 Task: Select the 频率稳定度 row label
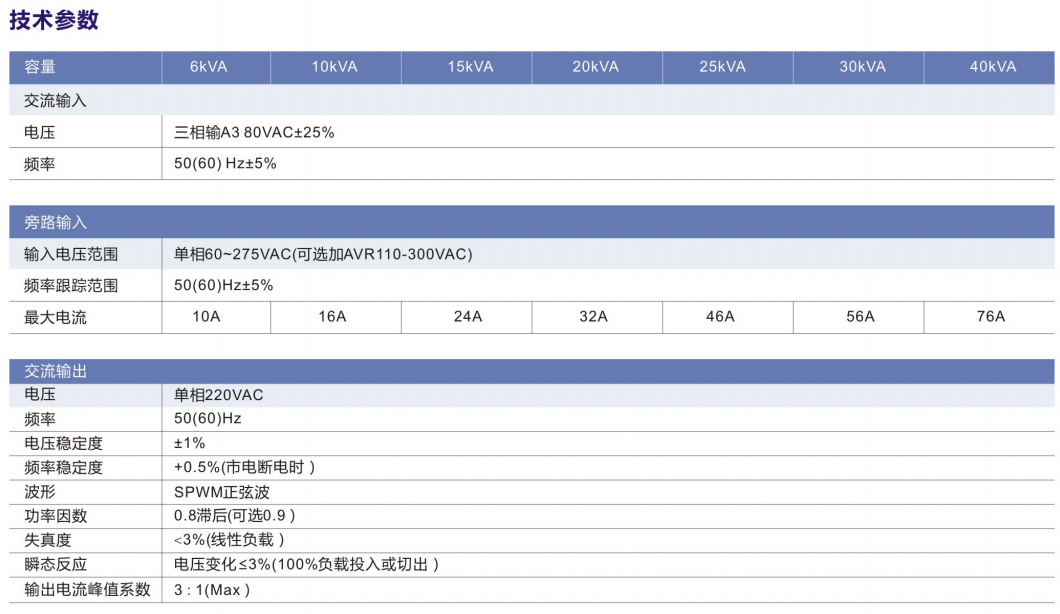64,468
